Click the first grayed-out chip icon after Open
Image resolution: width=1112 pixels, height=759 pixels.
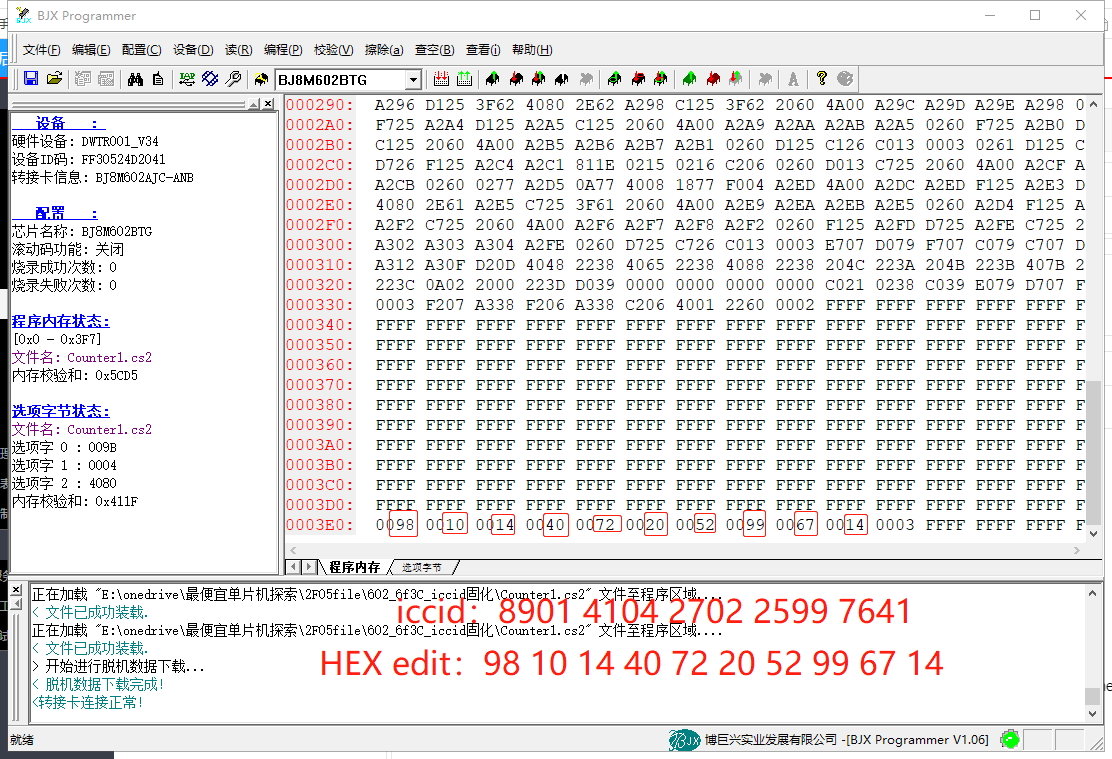[x=83, y=79]
